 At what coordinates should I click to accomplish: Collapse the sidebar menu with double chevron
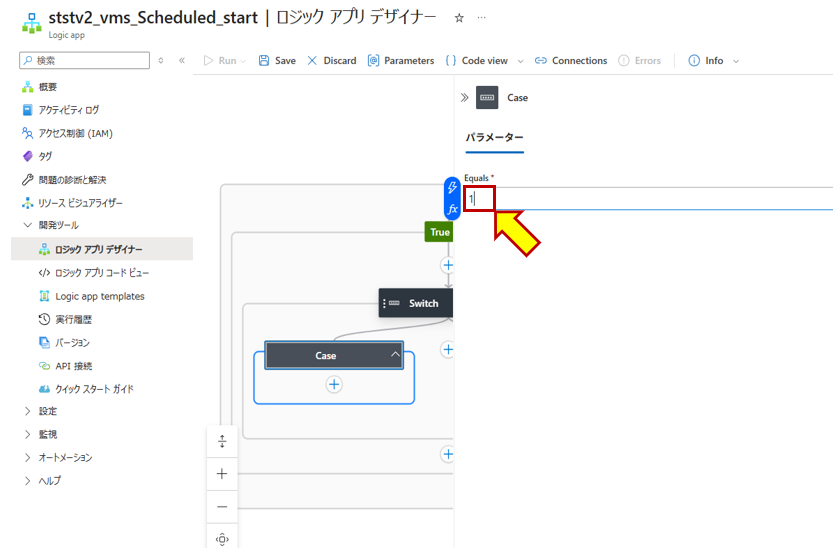182,60
